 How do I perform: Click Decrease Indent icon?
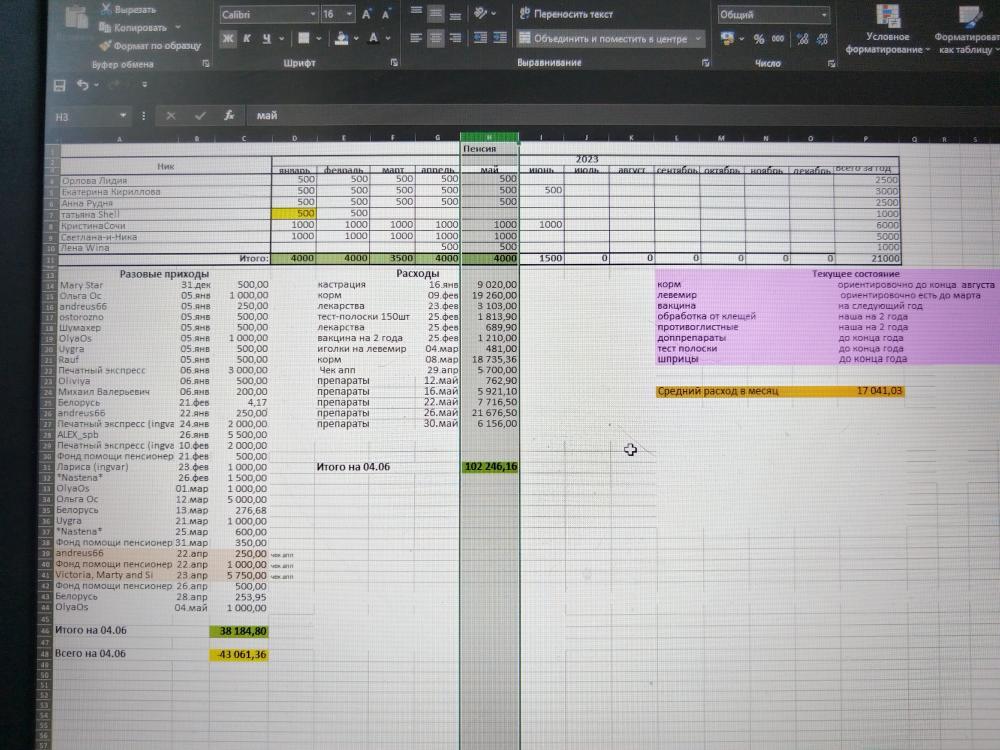[x=480, y=38]
